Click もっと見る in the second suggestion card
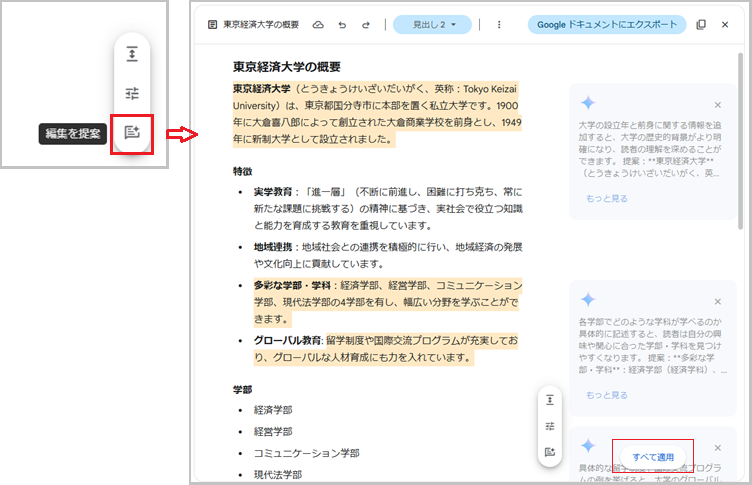This screenshot has width=752, height=485. [607, 395]
